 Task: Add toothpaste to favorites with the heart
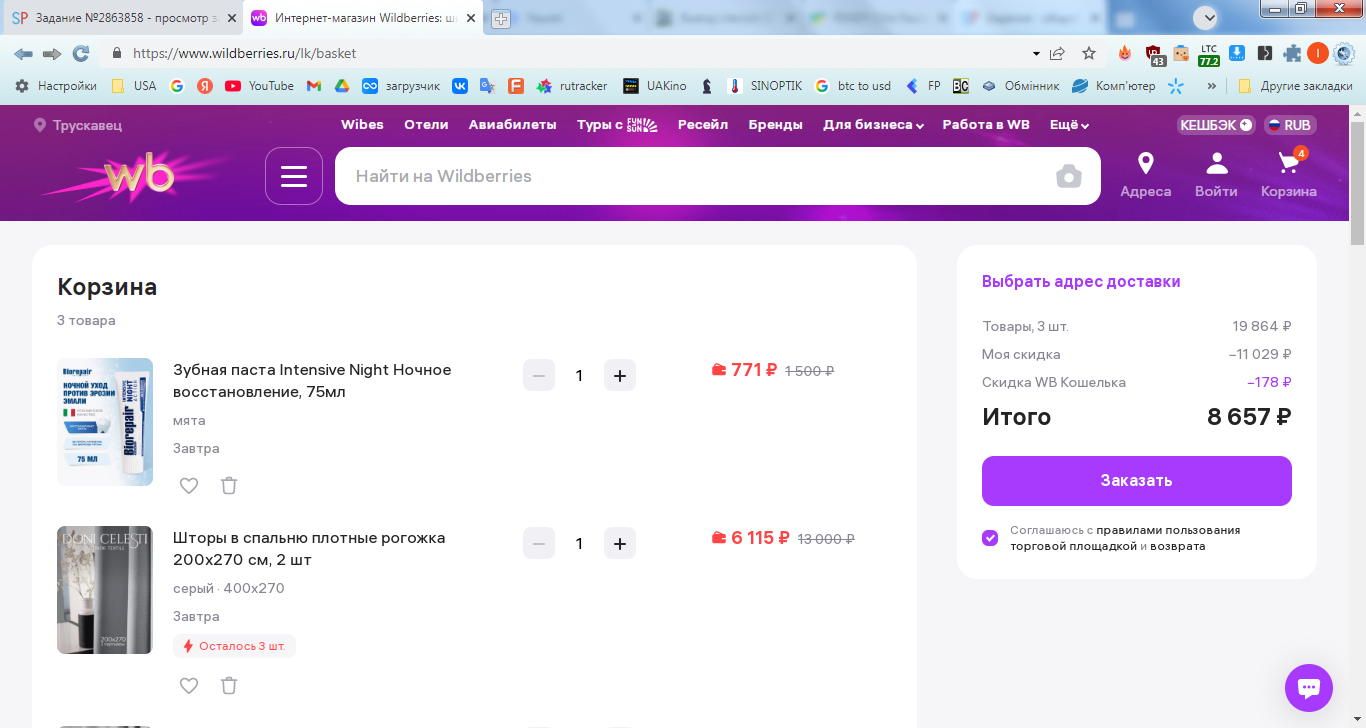(x=189, y=486)
